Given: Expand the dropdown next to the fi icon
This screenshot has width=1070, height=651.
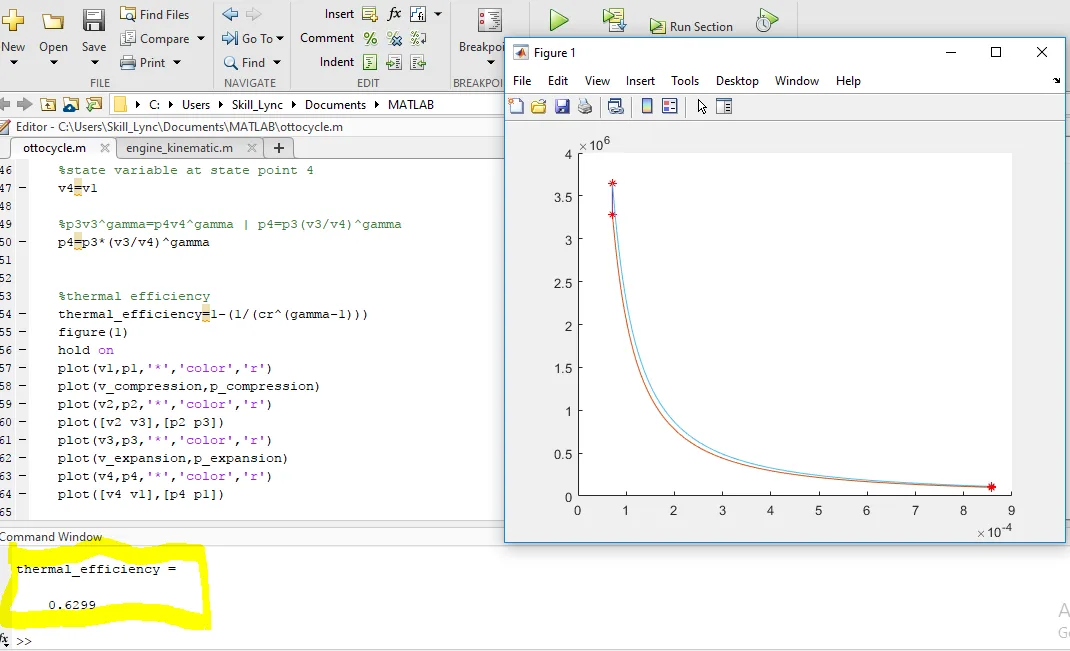Looking at the screenshot, I should tap(438, 14).
